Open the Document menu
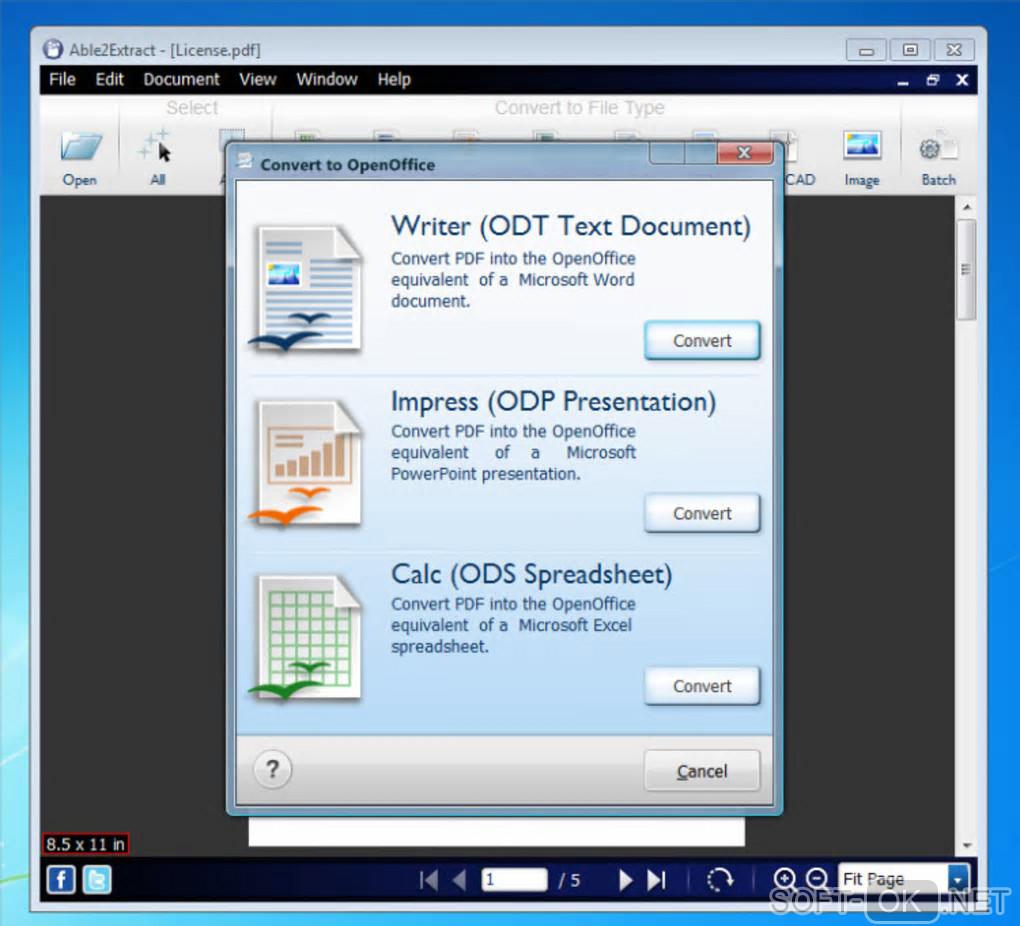Screen dimensions: 1020x926 tap(181, 79)
